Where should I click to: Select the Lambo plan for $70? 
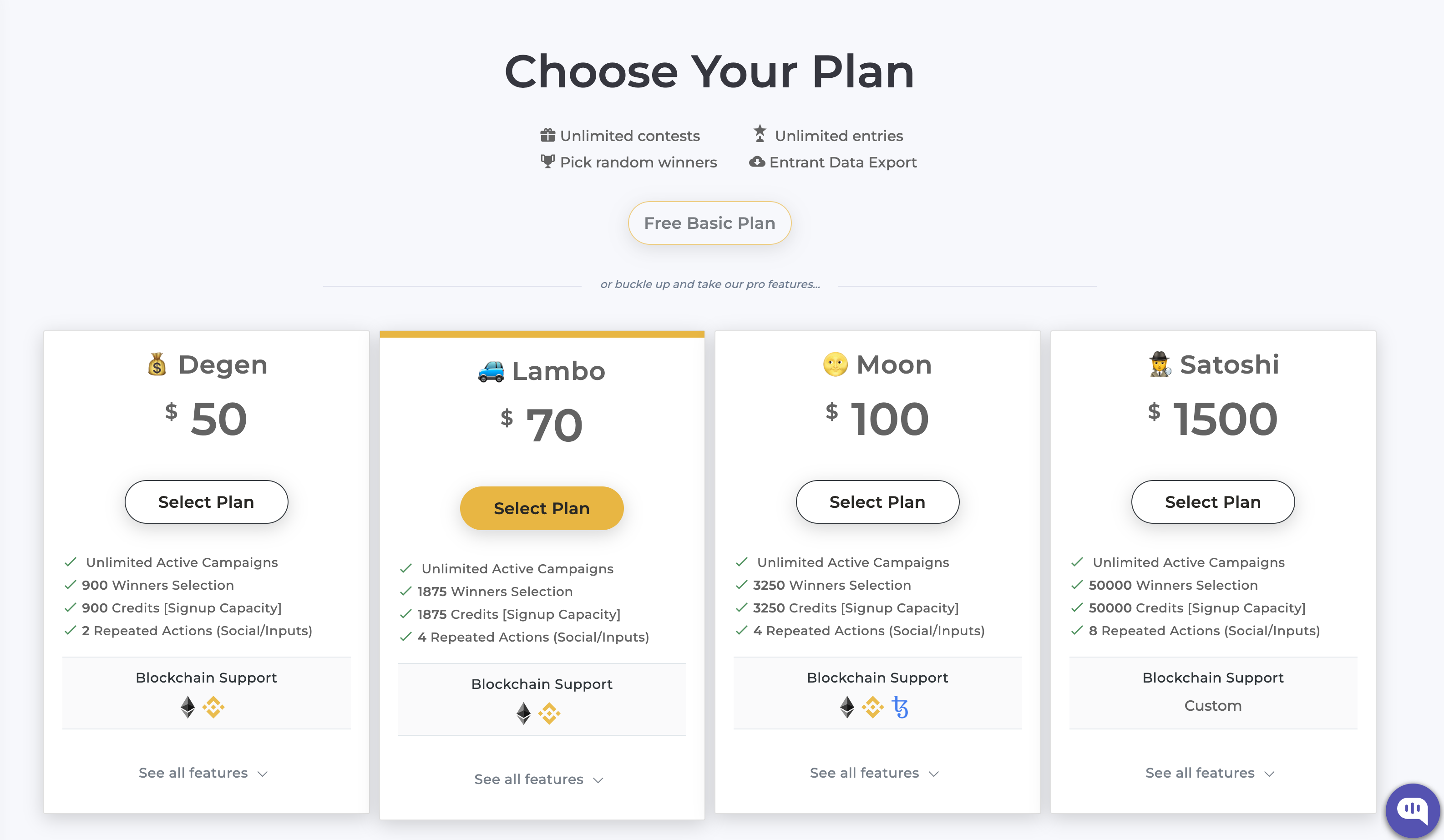pyautogui.click(x=542, y=508)
